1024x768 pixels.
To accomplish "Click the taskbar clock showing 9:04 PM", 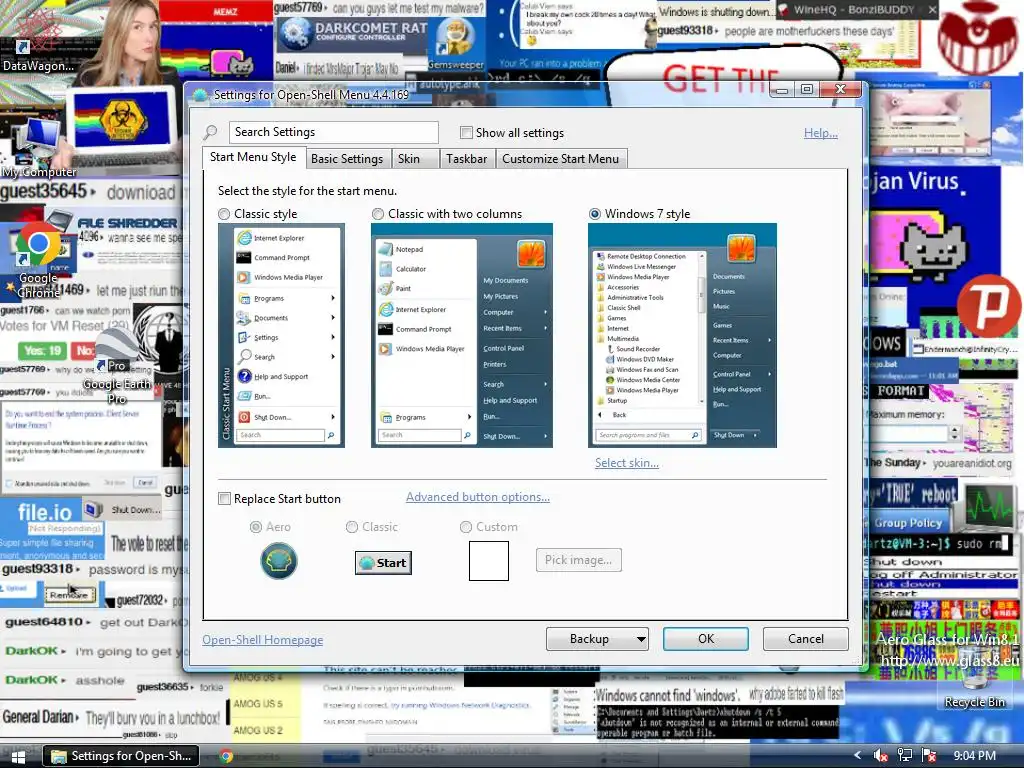I will [x=974, y=756].
